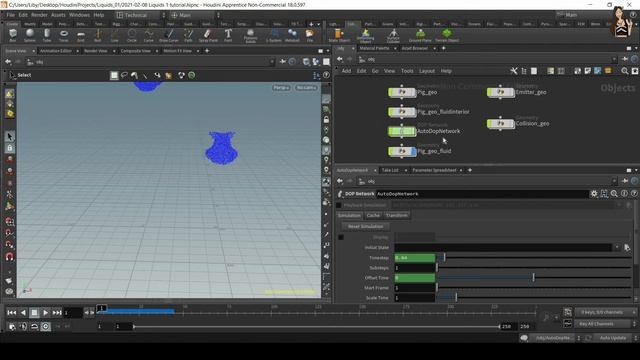The width and height of the screenshot is (640, 360).
Task: Click the network editor search magnifier icon
Action: click(624, 71)
